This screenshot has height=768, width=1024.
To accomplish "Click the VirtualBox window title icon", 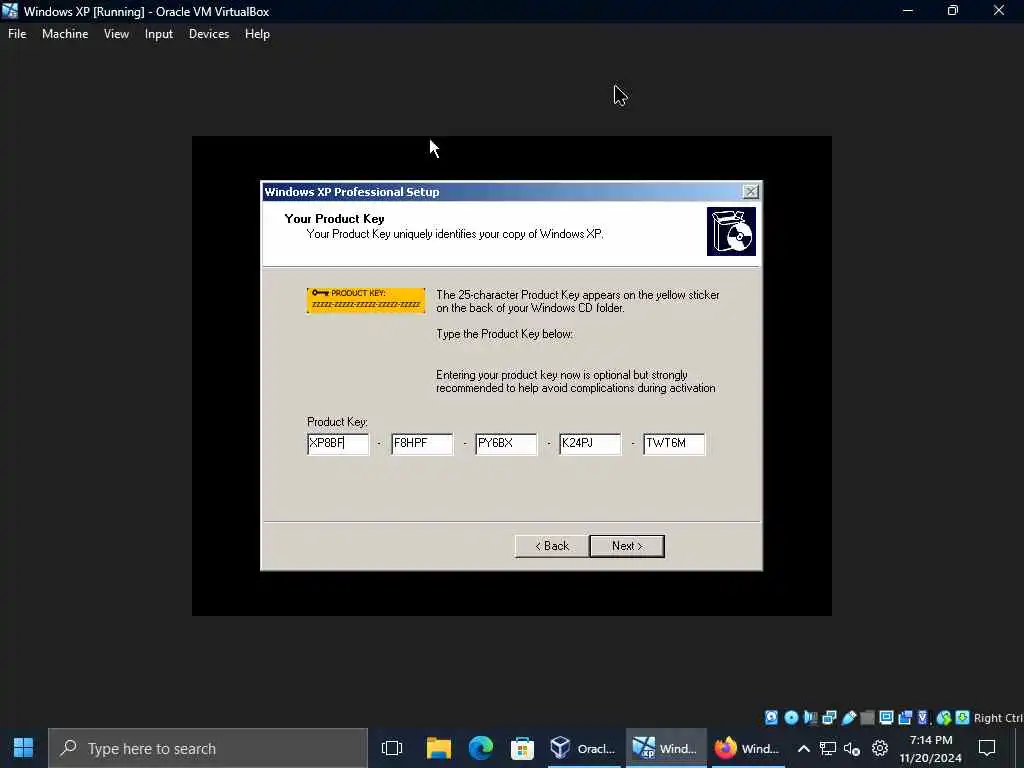I will 10,11.
